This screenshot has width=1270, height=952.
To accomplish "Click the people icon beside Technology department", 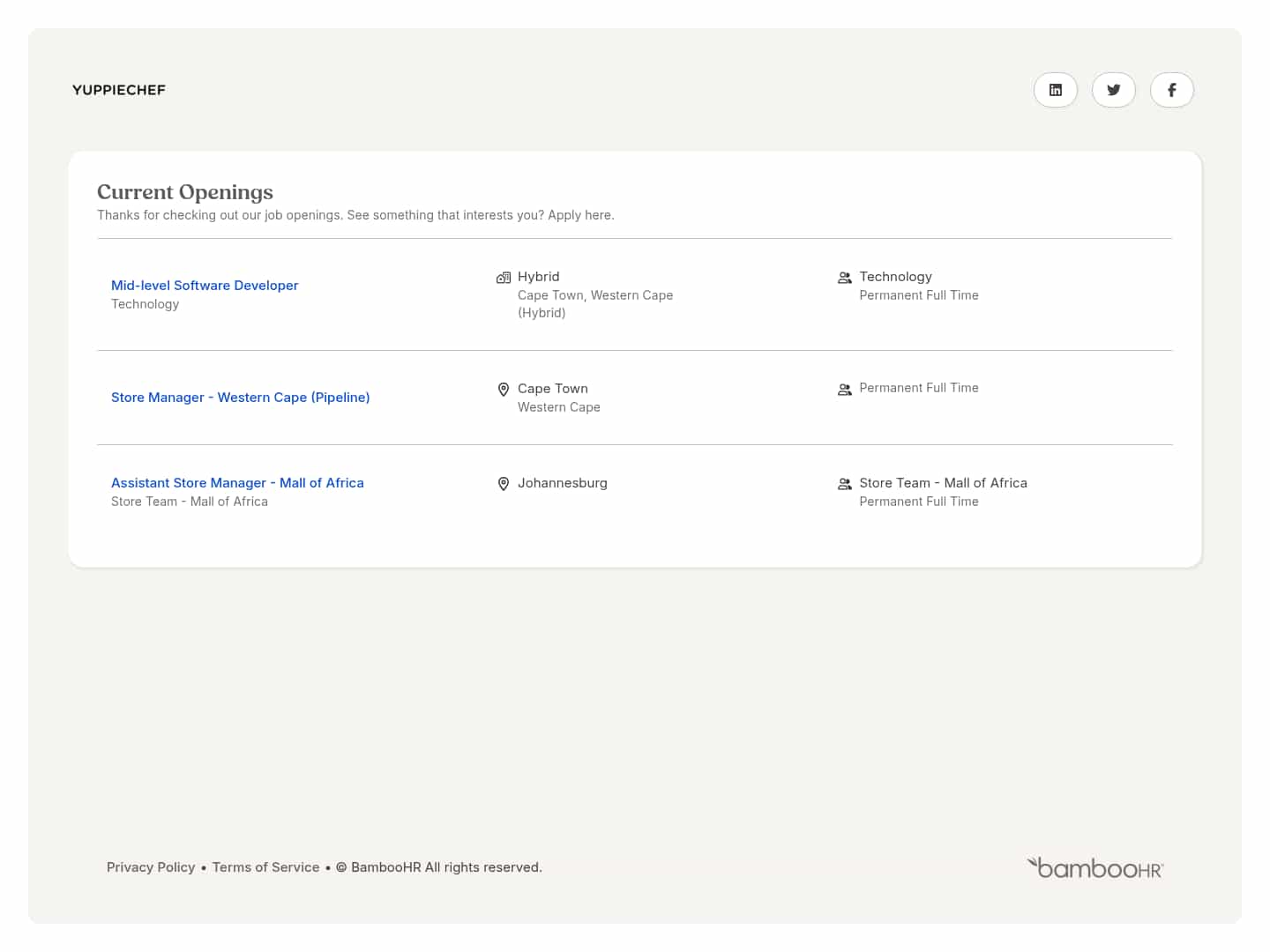I will pyautogui.click(x=844, y=278).
